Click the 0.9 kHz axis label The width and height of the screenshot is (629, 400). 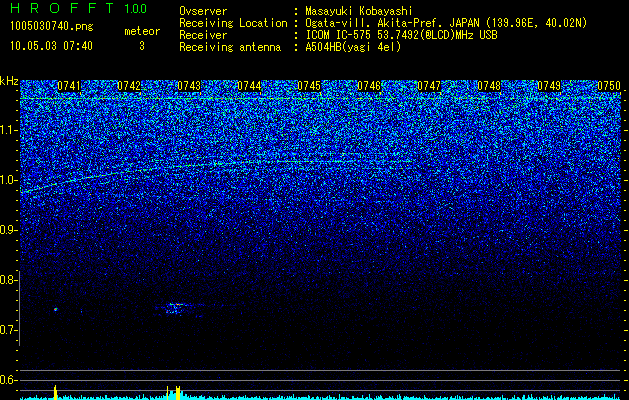[x=8, y=230]
